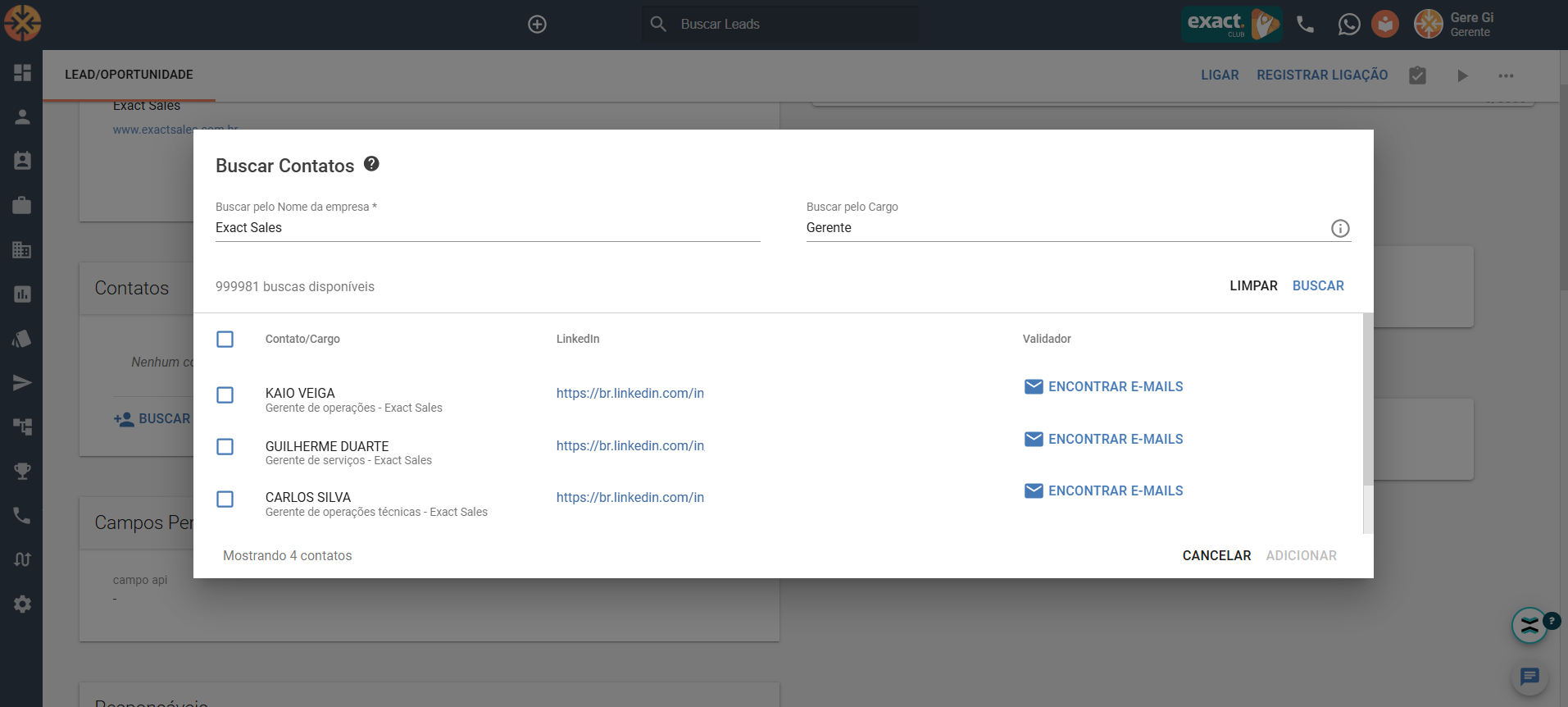Viewport: 1568px width, 707px height.
Task: Open the three-dots more options menu
Action: [x=1506, y=75]
